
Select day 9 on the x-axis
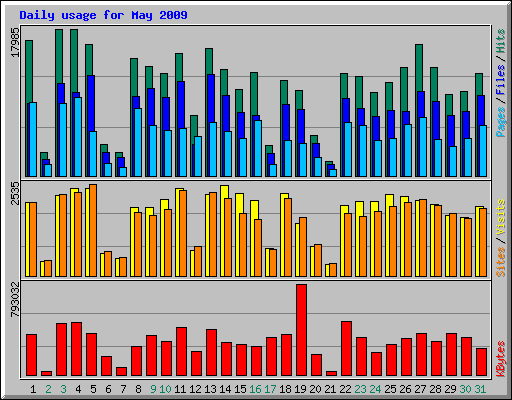(x=153, y=389)
